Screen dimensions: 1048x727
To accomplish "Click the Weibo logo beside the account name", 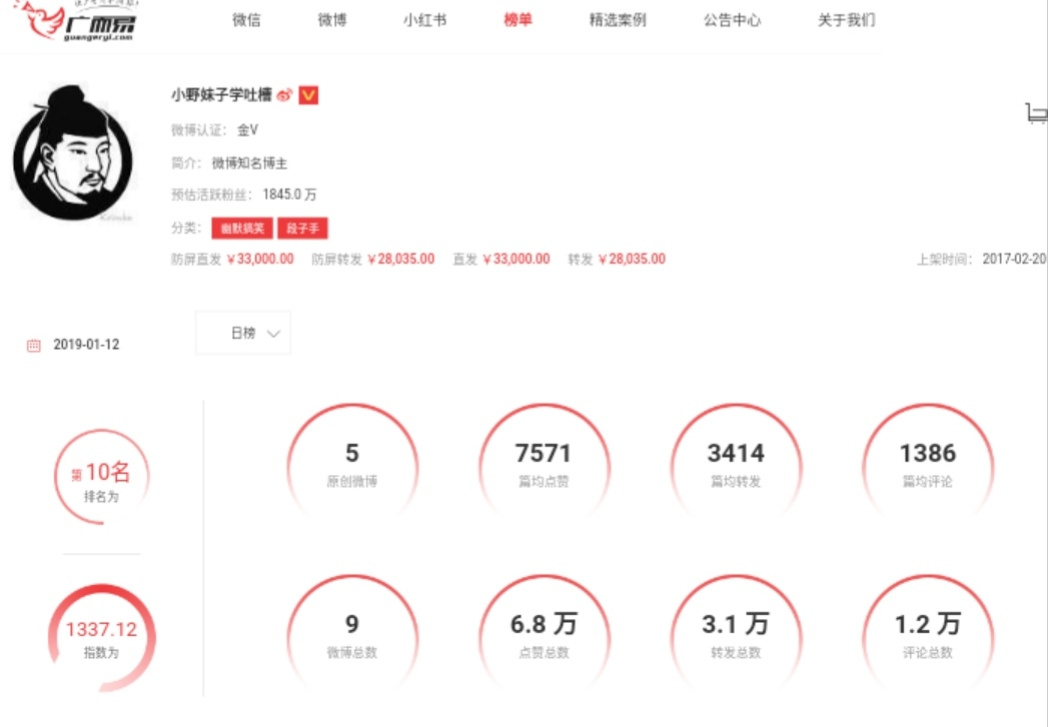I will click(x=285, y=96).
